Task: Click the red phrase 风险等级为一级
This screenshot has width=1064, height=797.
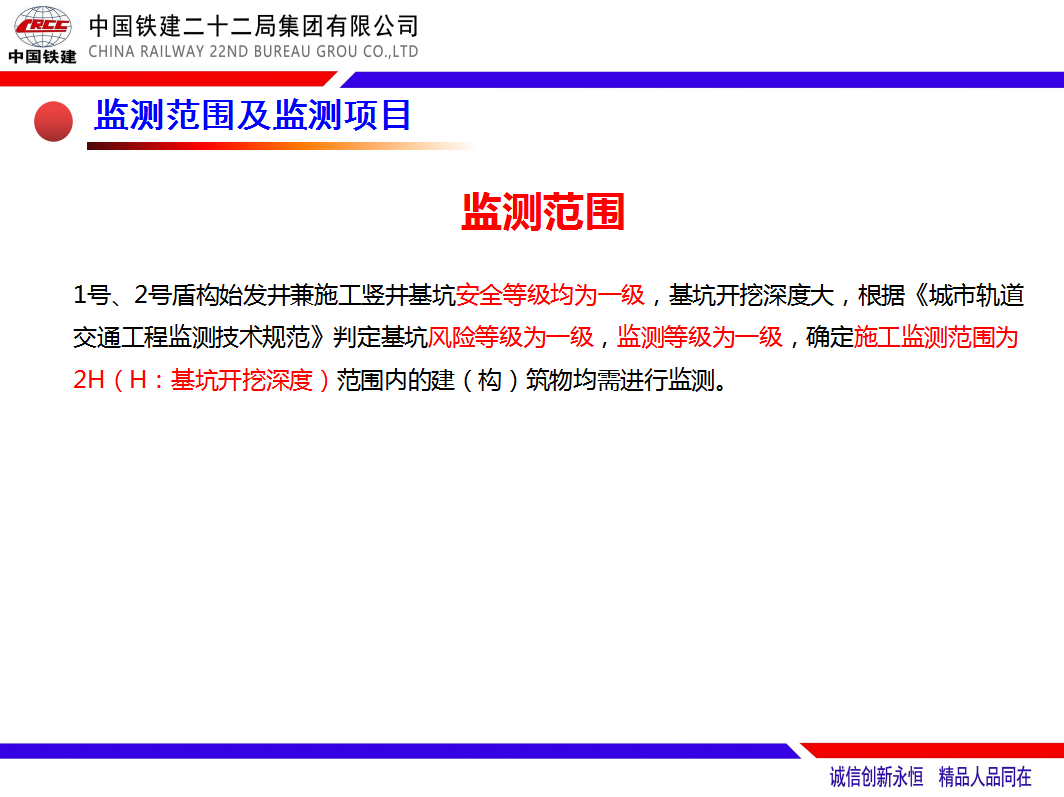Action: coord(511,337)
